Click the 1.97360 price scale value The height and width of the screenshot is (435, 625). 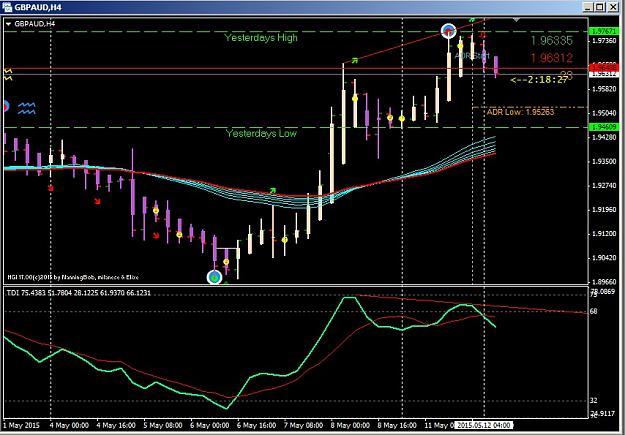click(604, 41)
